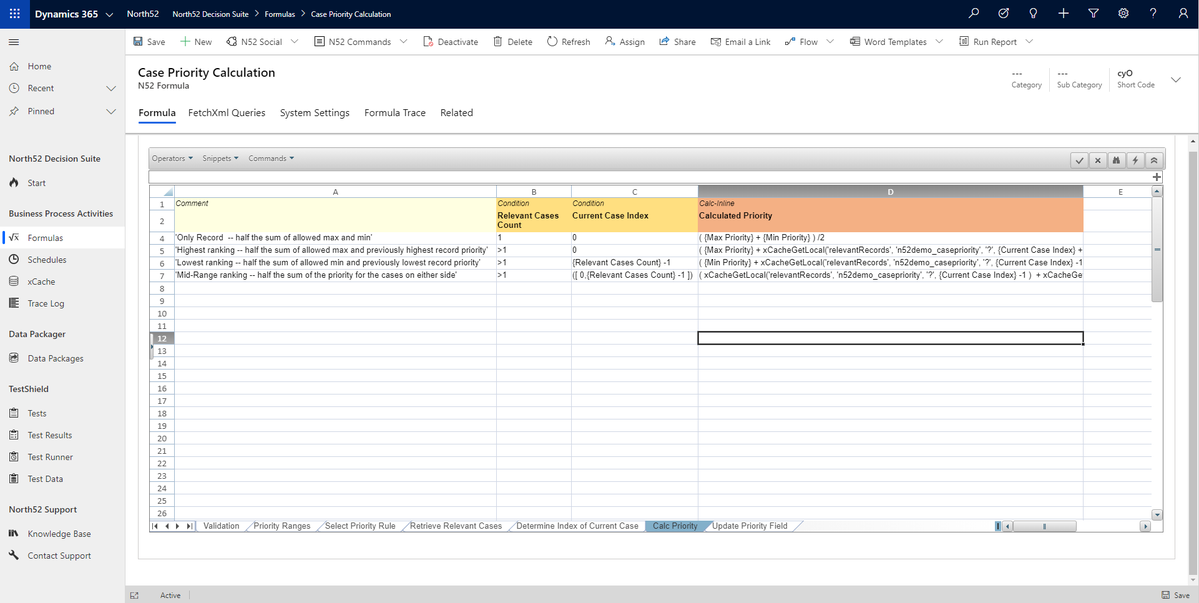Click the lightbulb assistant icon
Viewport: 1199px width, 603px height.
[x=1034, y=14]
